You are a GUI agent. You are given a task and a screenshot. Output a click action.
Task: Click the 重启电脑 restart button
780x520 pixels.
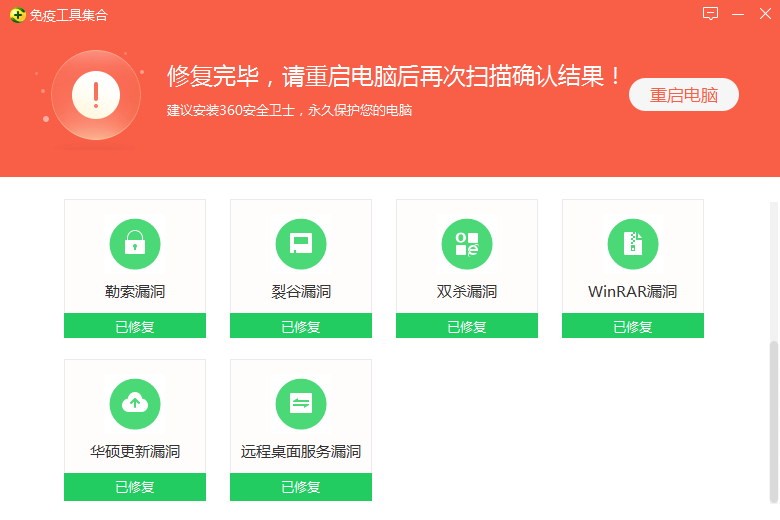tap(683, 95)
